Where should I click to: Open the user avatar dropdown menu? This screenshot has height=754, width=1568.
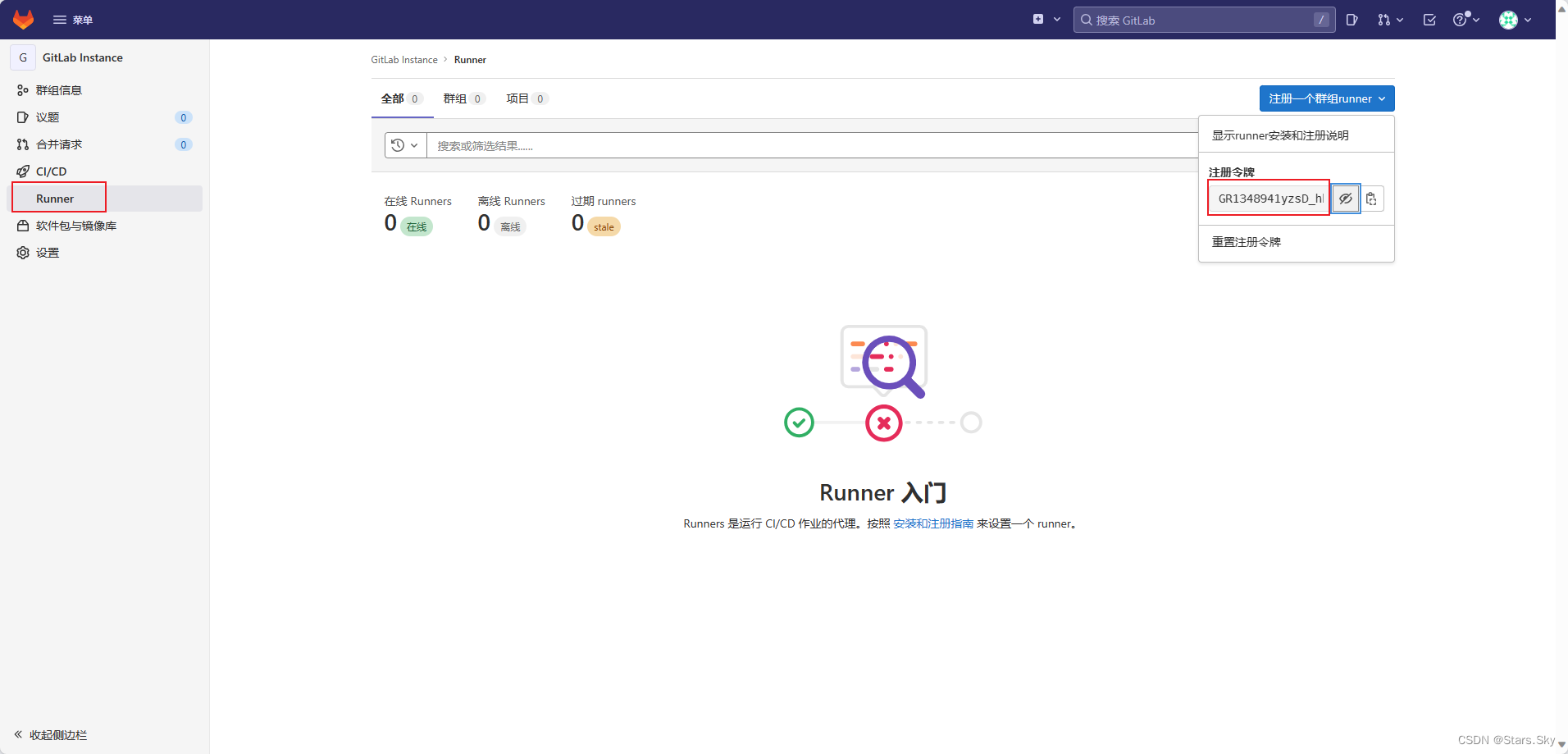click(x=1514, y=19)
